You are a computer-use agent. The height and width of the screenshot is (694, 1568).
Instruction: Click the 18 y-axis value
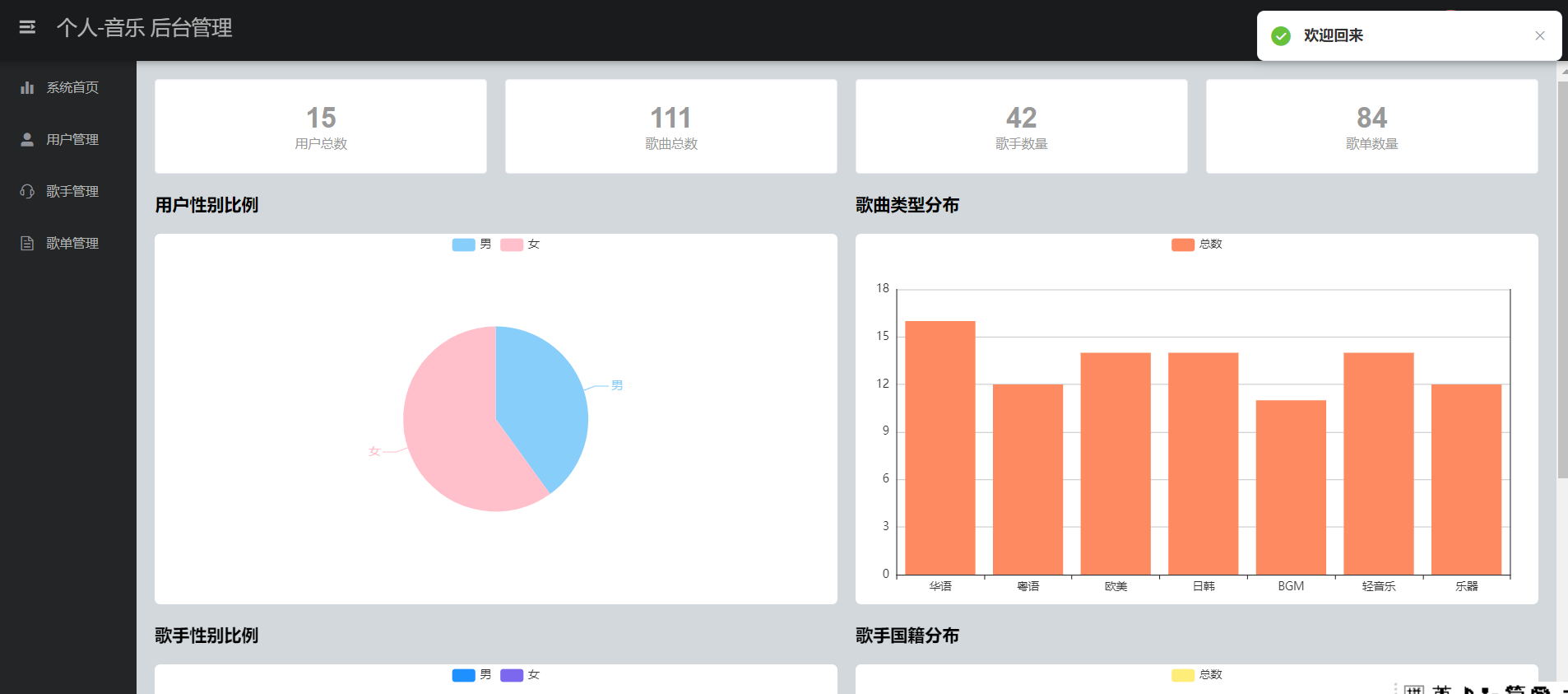click(x=883, y=288)
